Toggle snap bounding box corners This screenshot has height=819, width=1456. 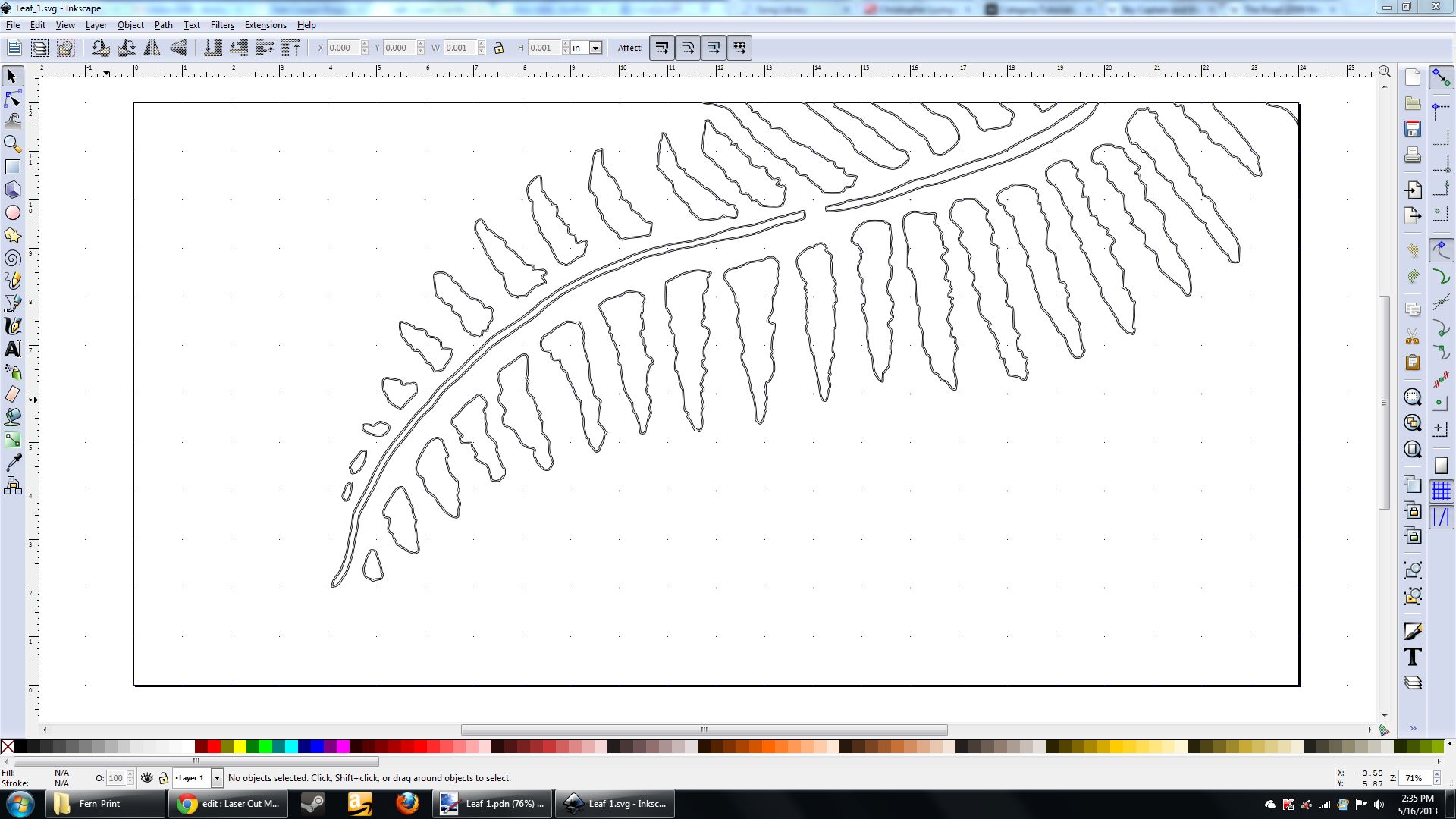[x=1441, y=163]
